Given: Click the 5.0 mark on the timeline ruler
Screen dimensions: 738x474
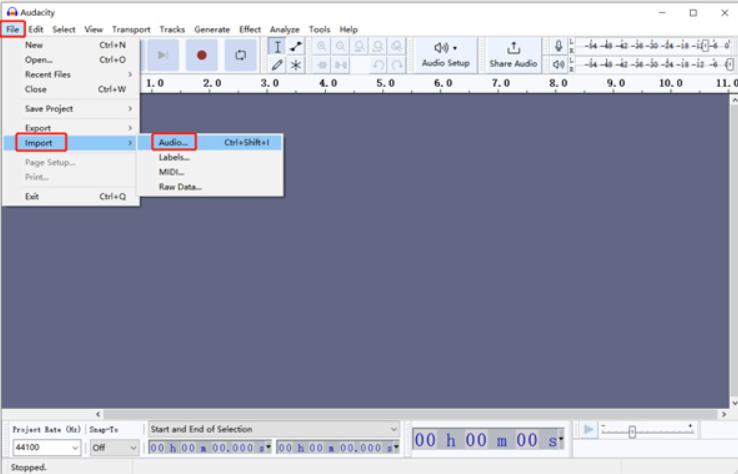Looking at the screenshot, I should (x=385, y=83).
